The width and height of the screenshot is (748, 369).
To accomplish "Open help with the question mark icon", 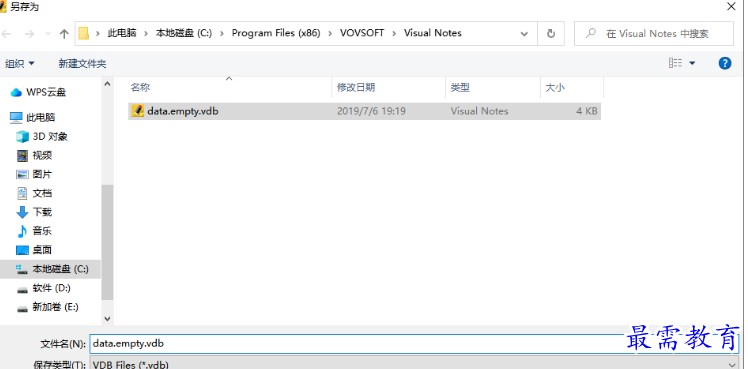I will pos(725,63).
